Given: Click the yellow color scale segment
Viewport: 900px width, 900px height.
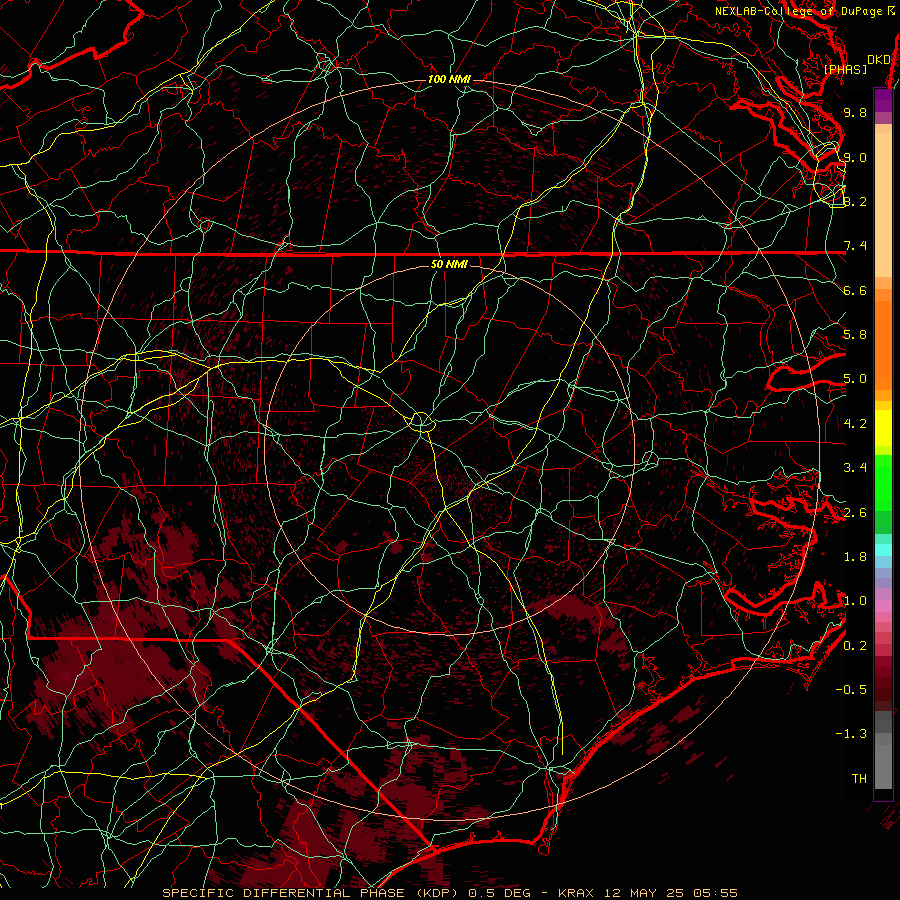Looking at the screenshot, I should [883, 428].
